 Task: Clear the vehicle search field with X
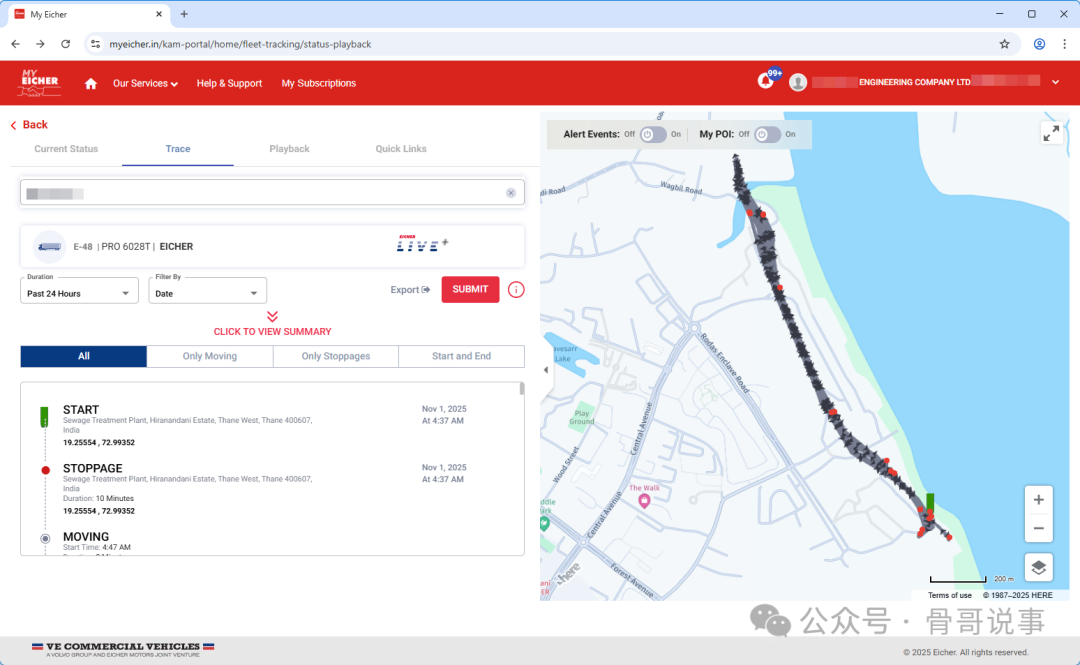click(x=510, y=193)
